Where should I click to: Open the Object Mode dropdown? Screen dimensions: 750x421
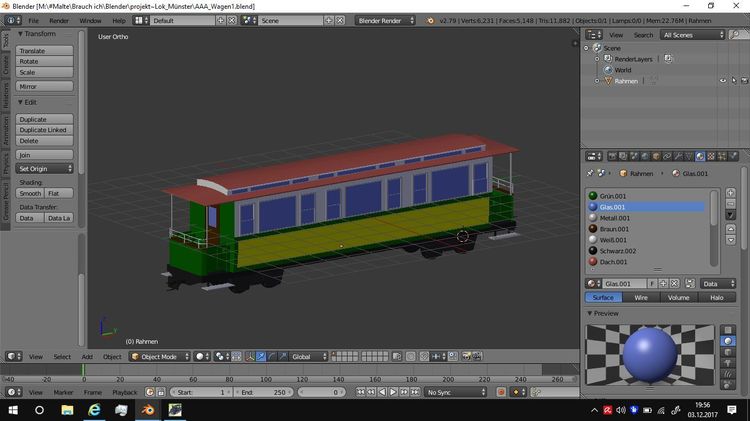point(157,356)
